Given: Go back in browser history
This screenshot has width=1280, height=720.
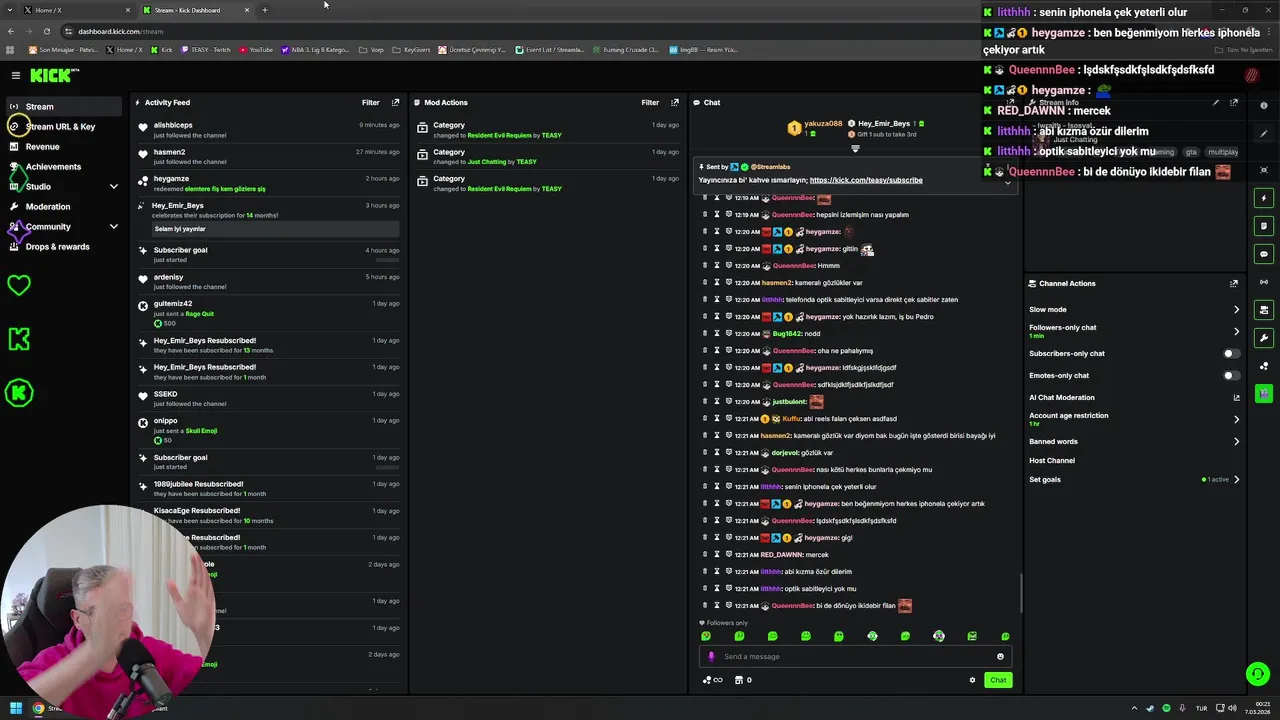Looking at the screenshot, I should 10,31.
